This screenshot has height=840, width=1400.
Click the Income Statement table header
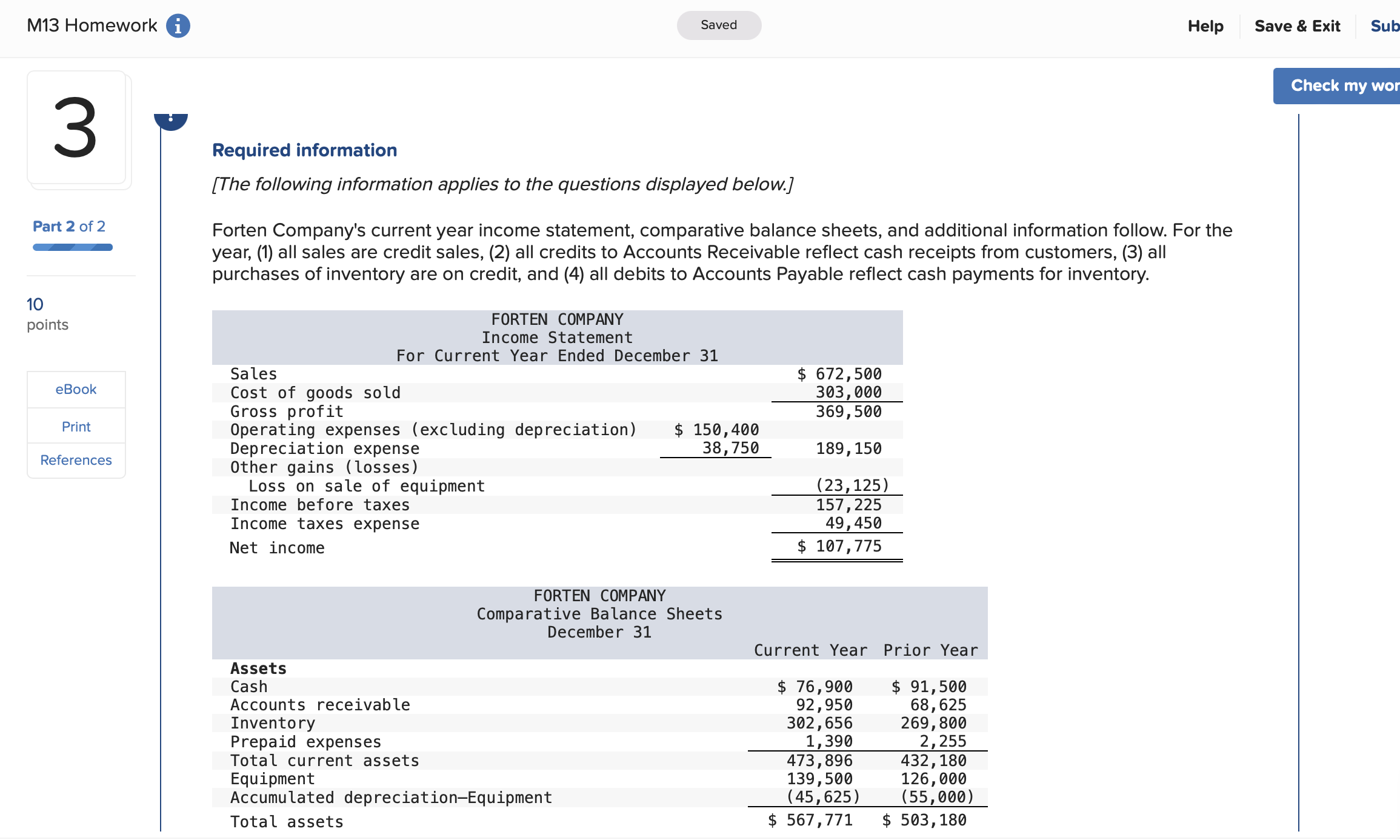click(x=557, y=338)
